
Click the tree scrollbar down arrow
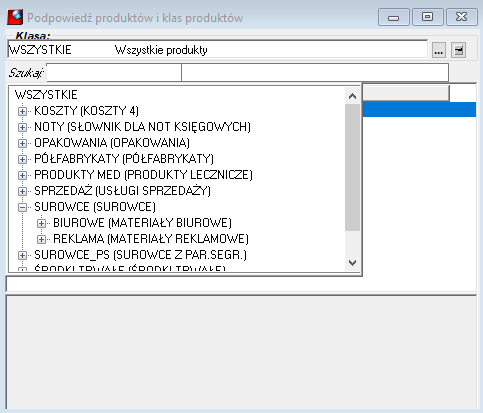(x=352, y=263)
